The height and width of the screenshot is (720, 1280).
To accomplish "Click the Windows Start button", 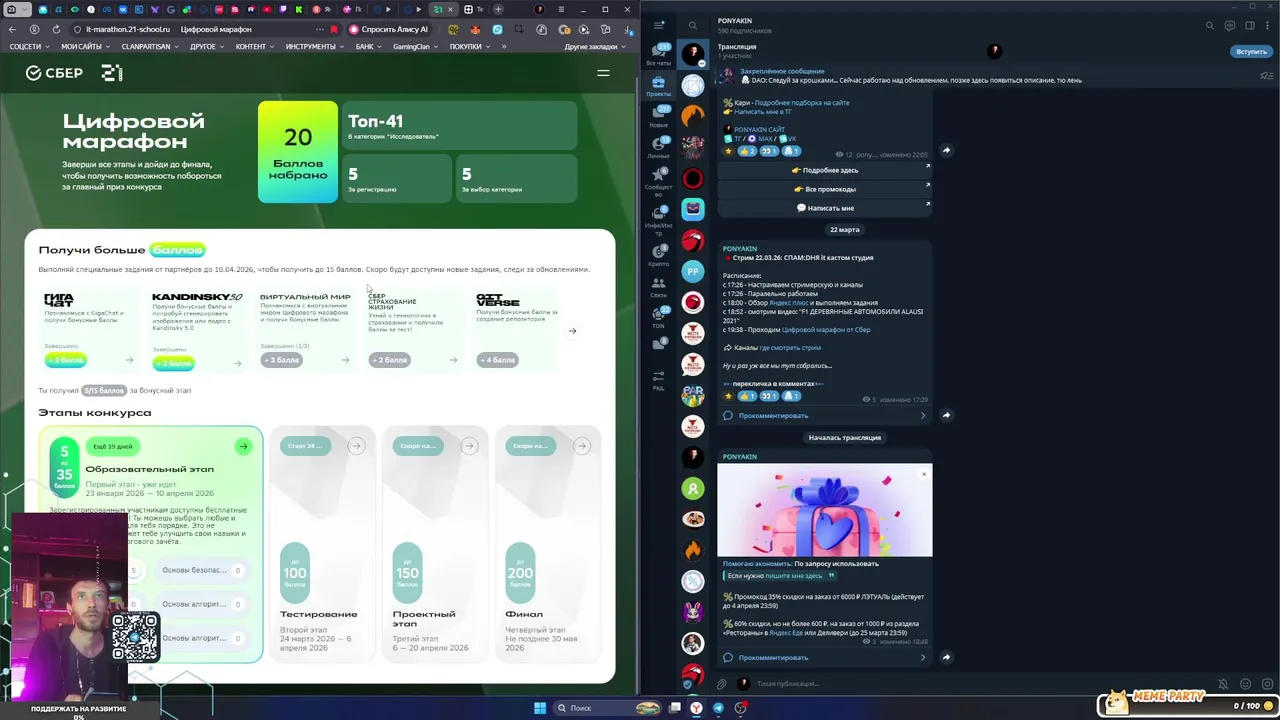I will coord(540,708).
